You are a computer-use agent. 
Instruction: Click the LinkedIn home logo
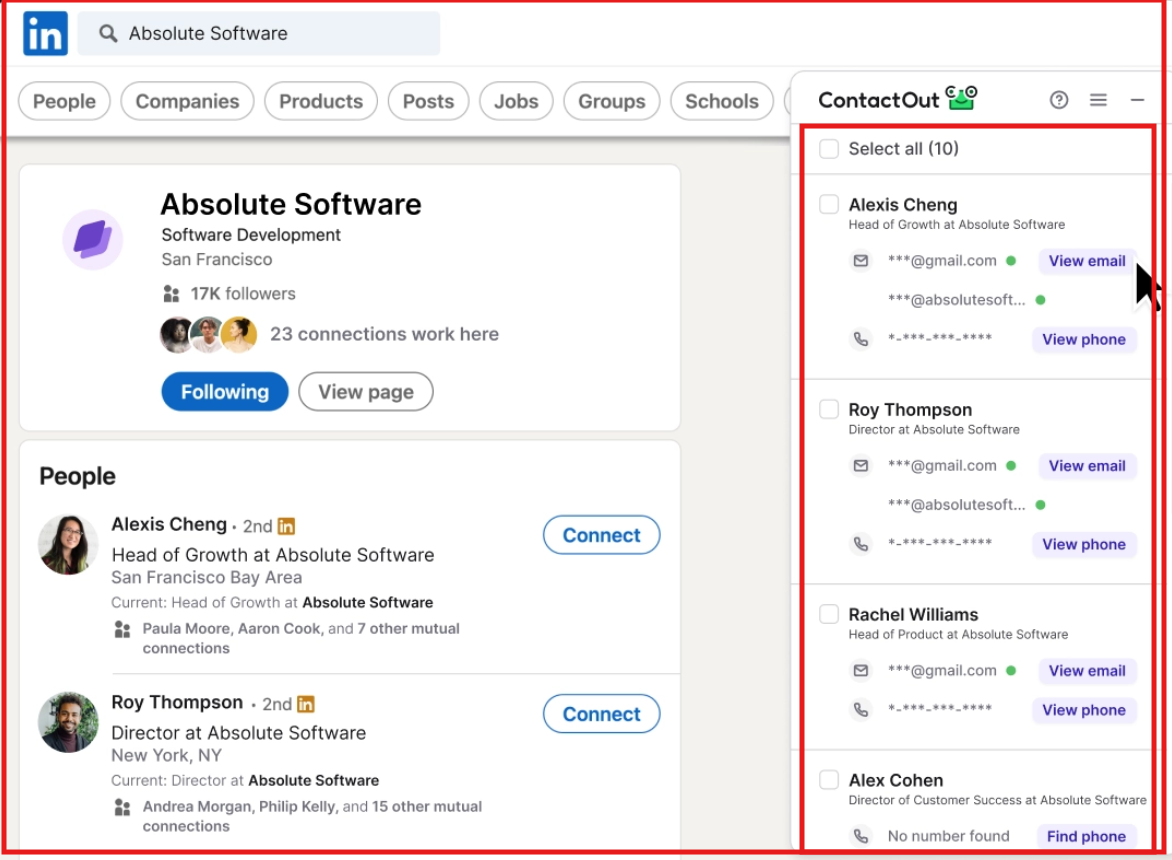[x=45, y=33]
